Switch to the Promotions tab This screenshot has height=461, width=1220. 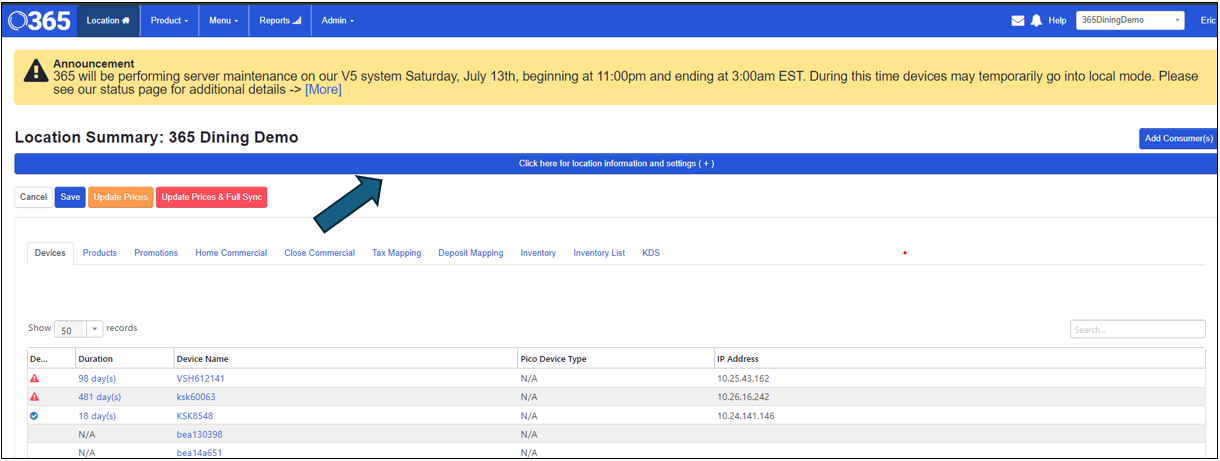click(x=156, y=253)
